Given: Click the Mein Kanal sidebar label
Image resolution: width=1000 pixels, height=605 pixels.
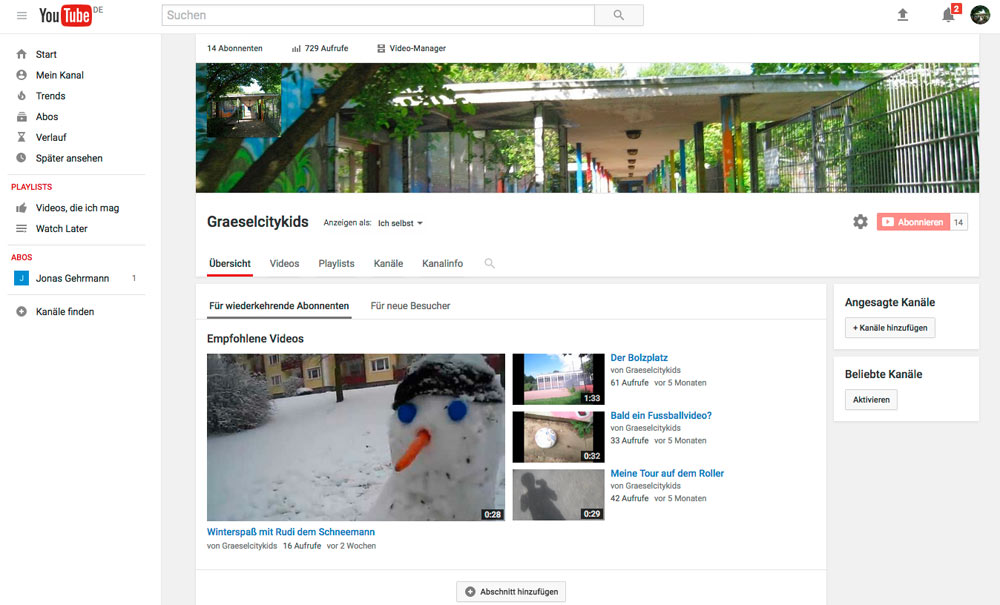Looking at the screenshot, I should (59, 75).
